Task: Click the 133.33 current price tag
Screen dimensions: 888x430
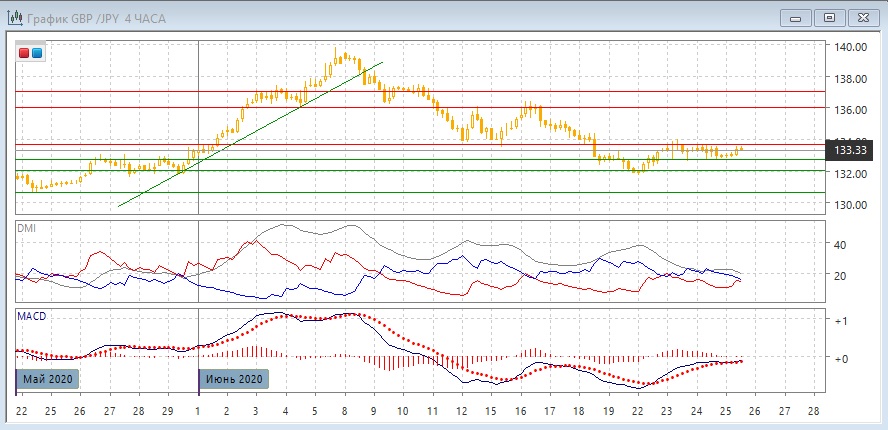Action: tap(852, 150)
